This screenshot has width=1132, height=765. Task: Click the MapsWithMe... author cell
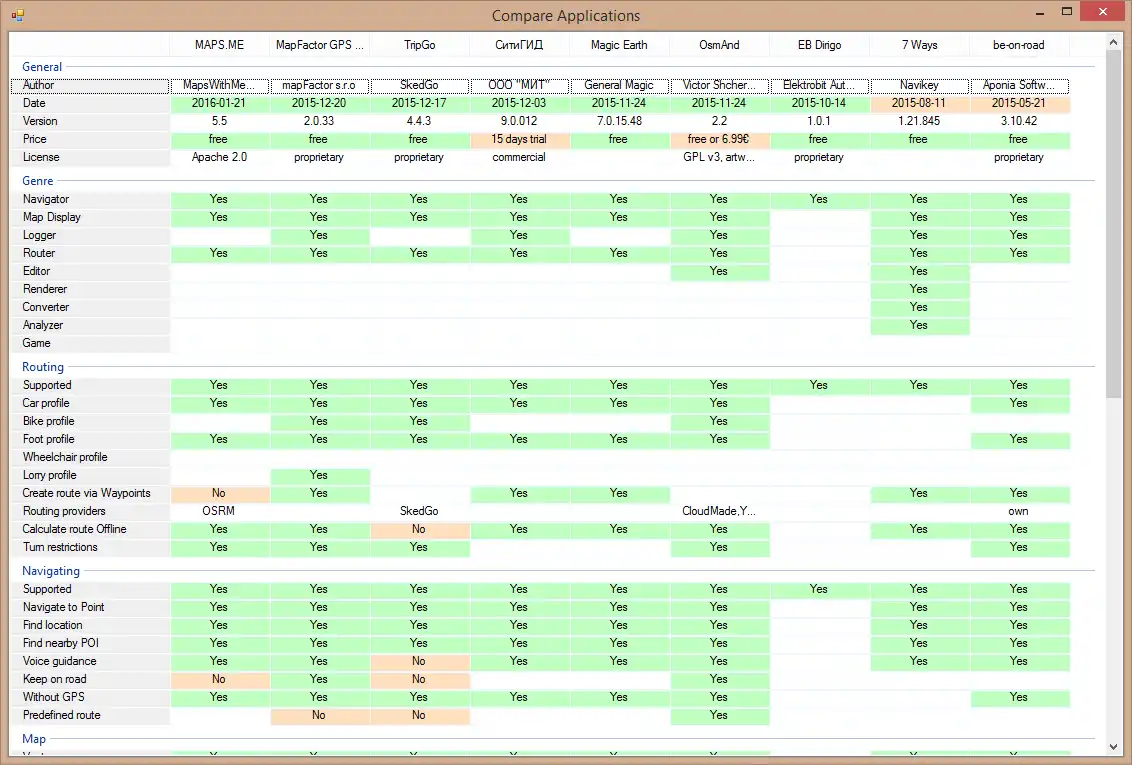click(219, 85)
